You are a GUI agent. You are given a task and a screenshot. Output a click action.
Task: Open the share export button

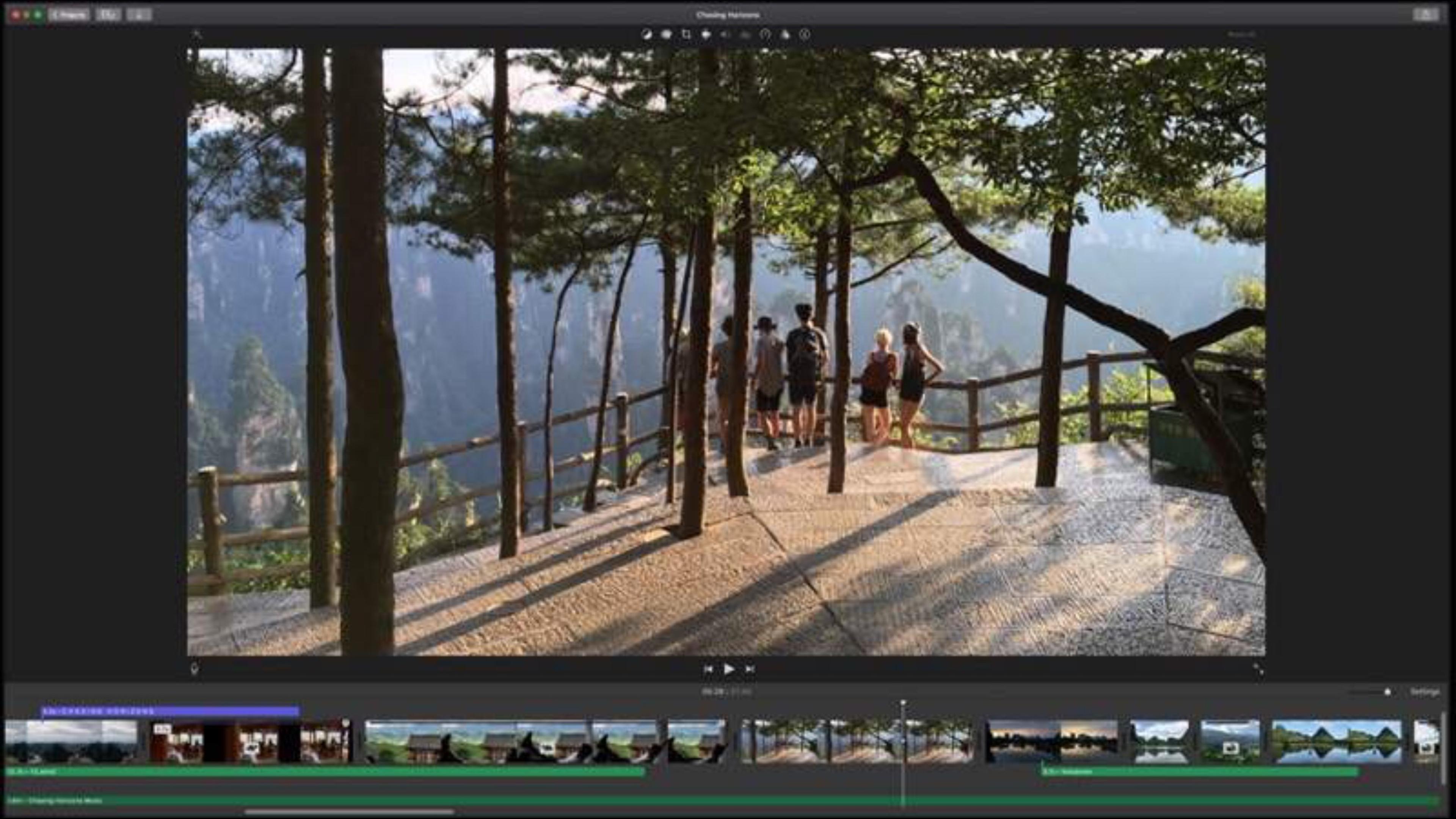tap(1426, 15)
